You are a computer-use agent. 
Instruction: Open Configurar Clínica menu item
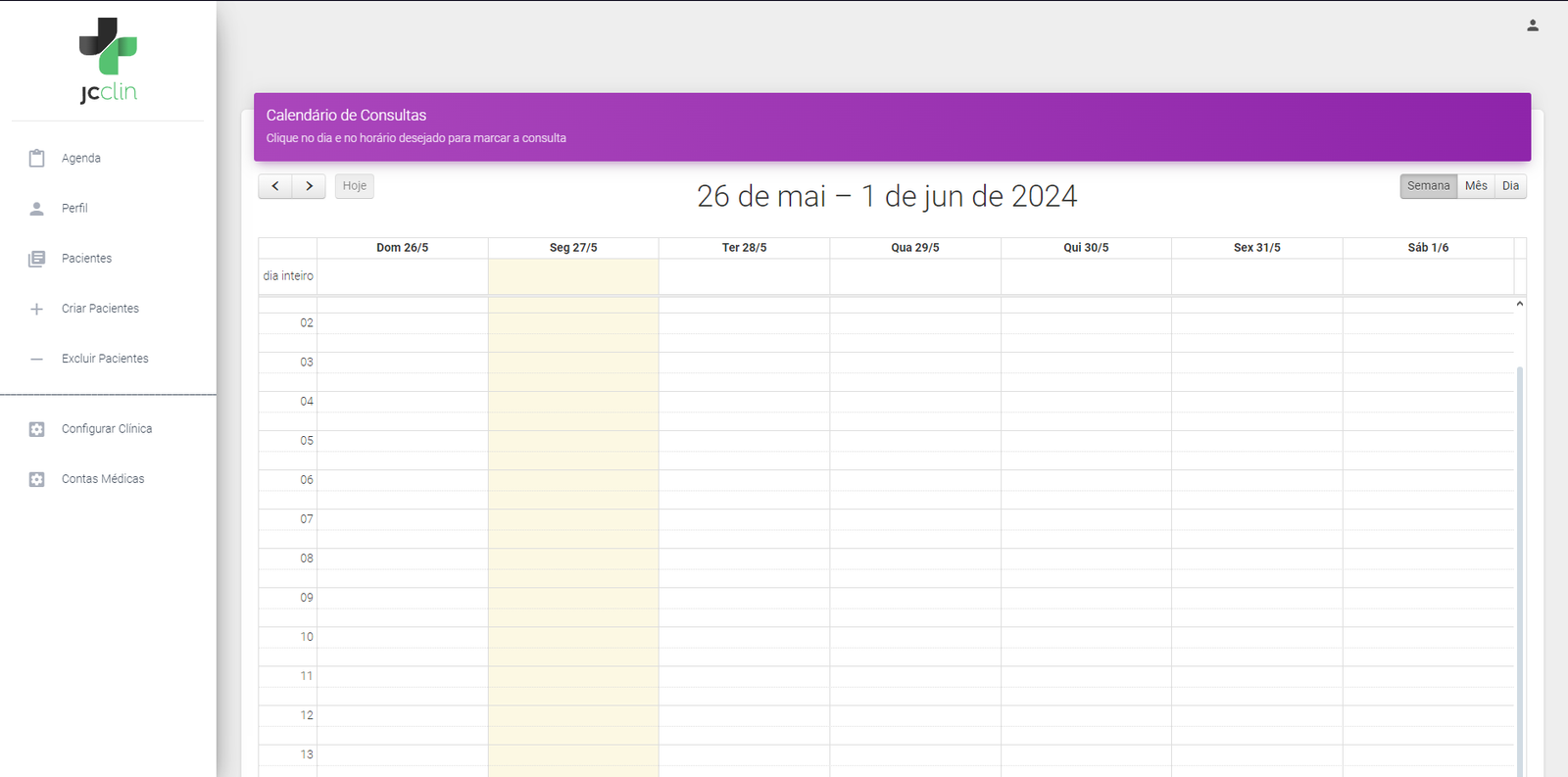click(x=108, y=429)
